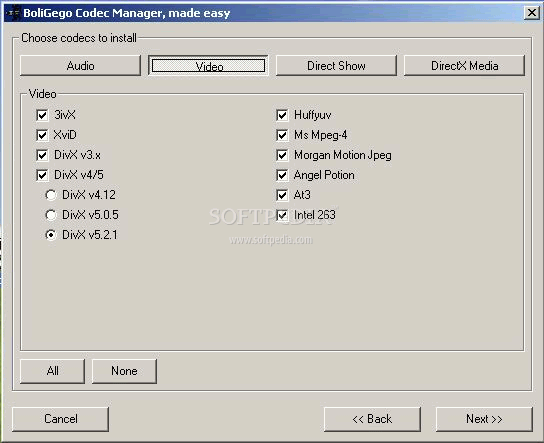Switch to Direct Show section
This screenshot has height=443, width=544.
(336, 65)
